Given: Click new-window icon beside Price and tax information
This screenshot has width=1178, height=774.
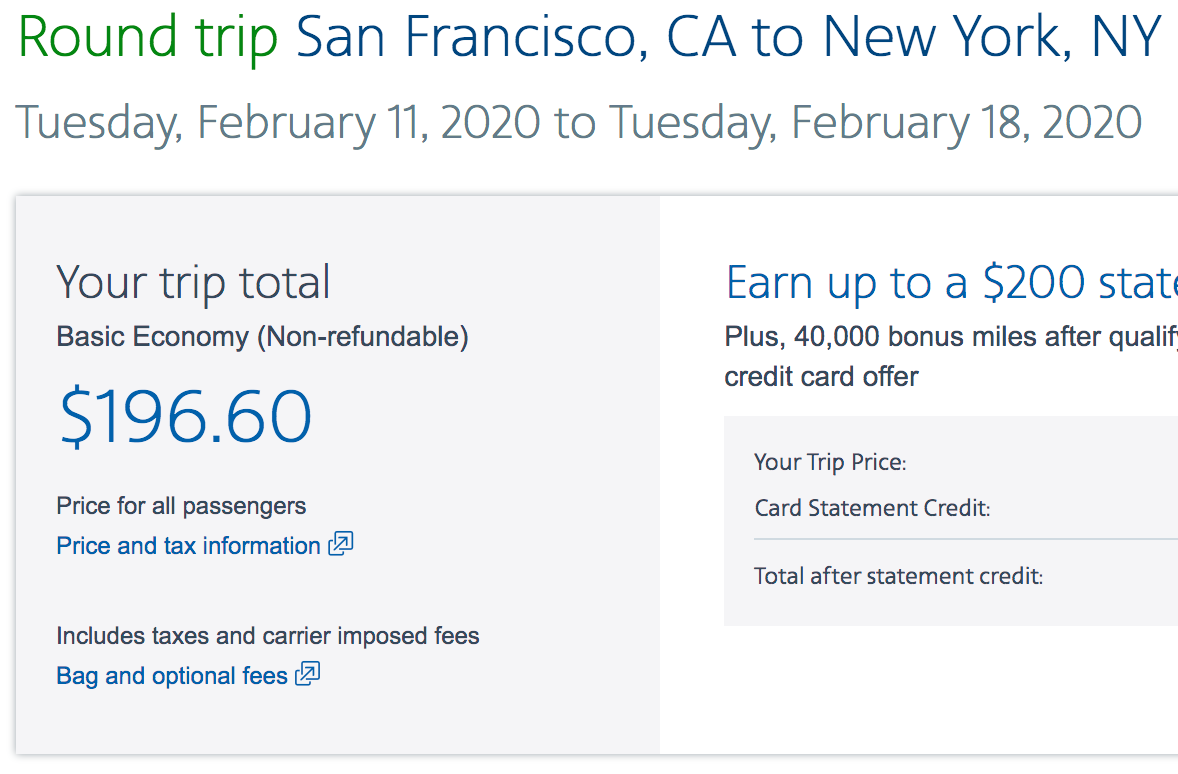Looking at the screenshot, I should coord(341,545).
